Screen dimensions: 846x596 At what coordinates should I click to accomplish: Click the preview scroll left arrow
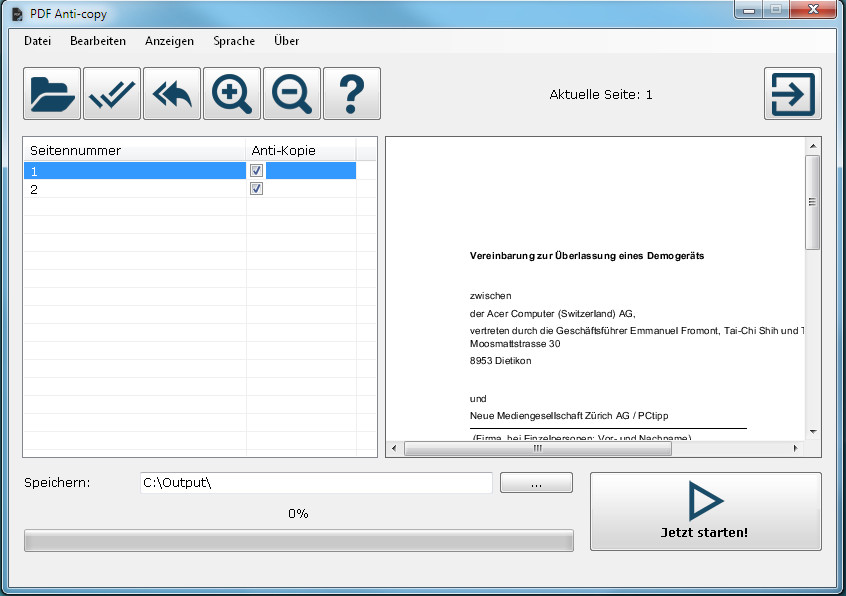(x=394, y=448)
